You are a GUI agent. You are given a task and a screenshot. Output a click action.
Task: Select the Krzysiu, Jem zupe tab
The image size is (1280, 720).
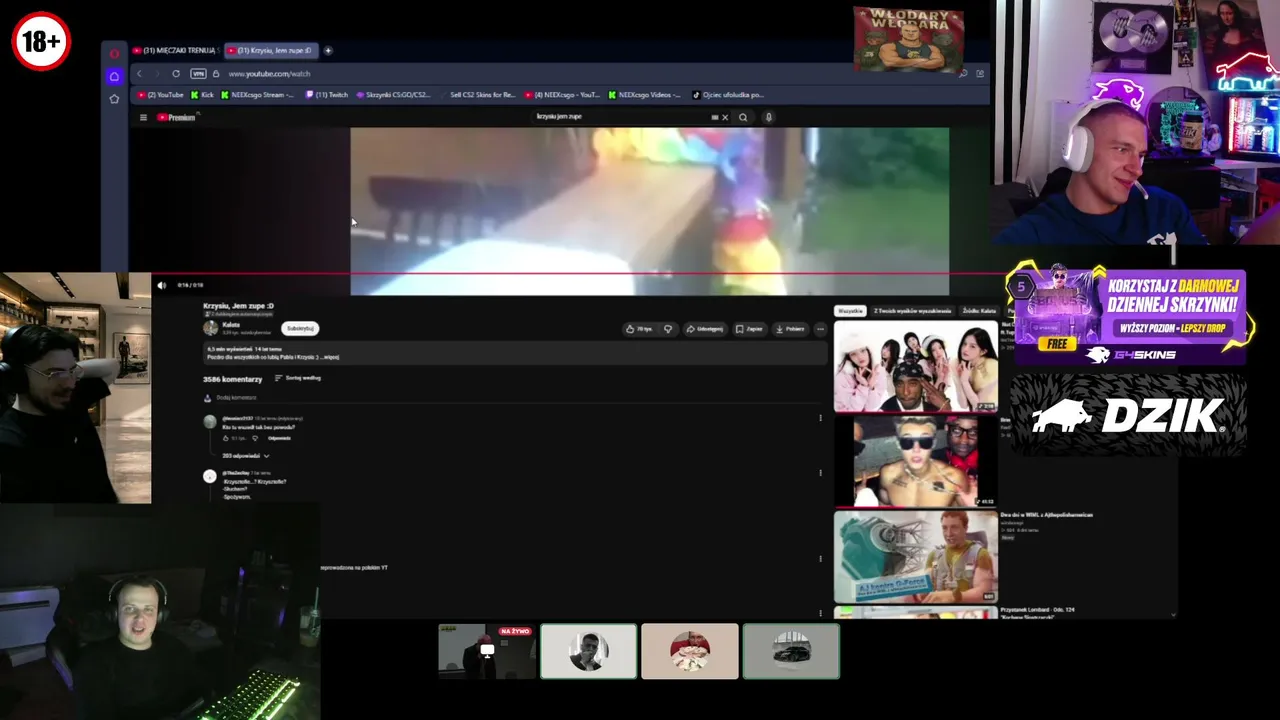270,50
